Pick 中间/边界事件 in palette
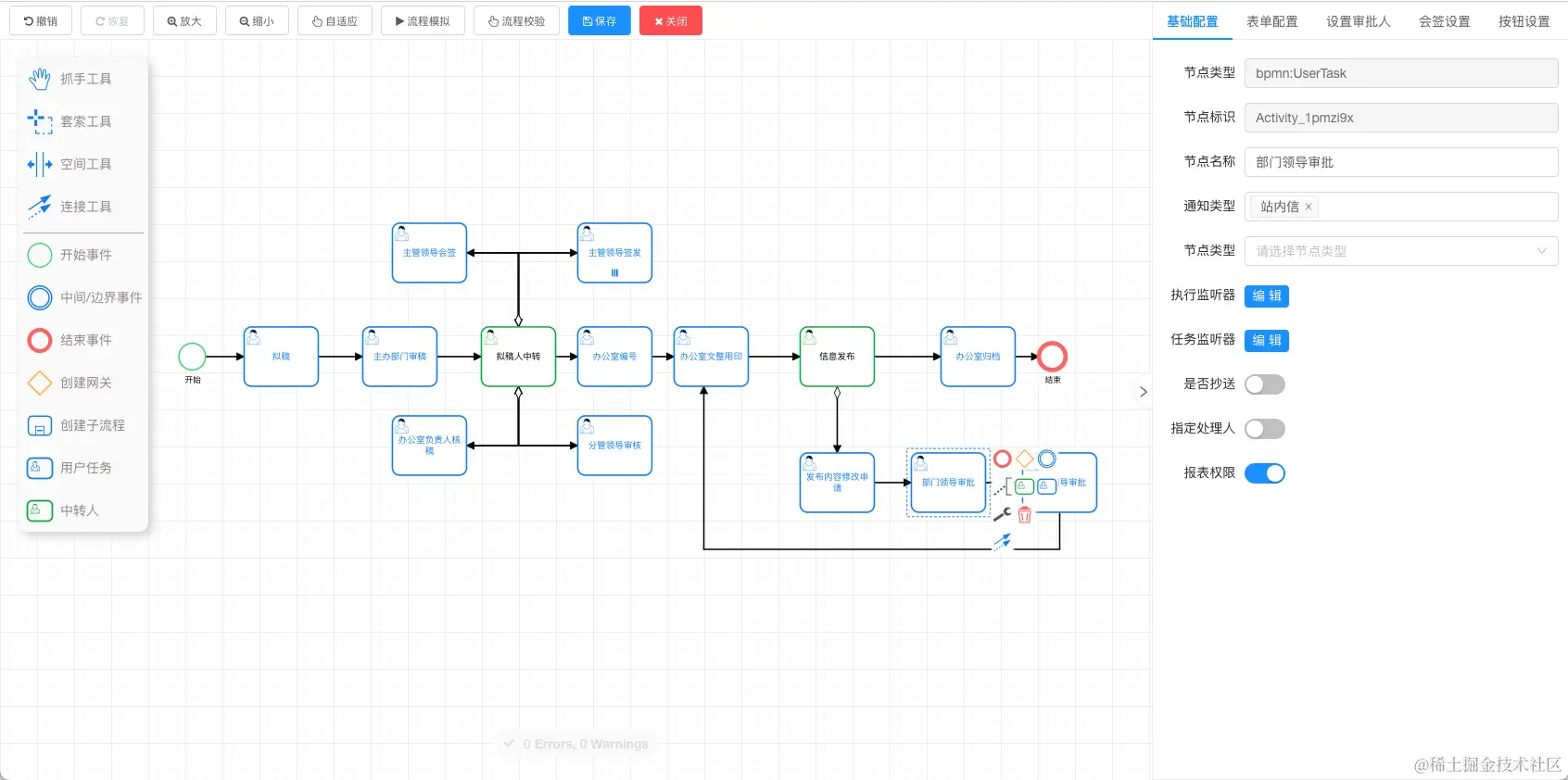Screen dimensions: 1568x780 tap(84, 297)
